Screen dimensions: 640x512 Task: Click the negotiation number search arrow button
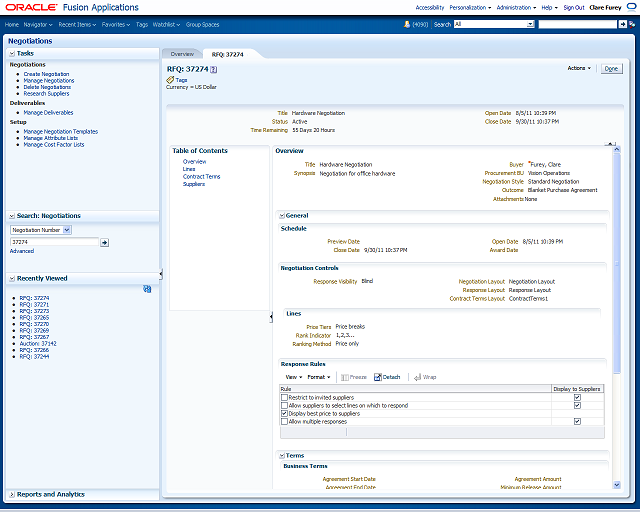tap(104, 243)
